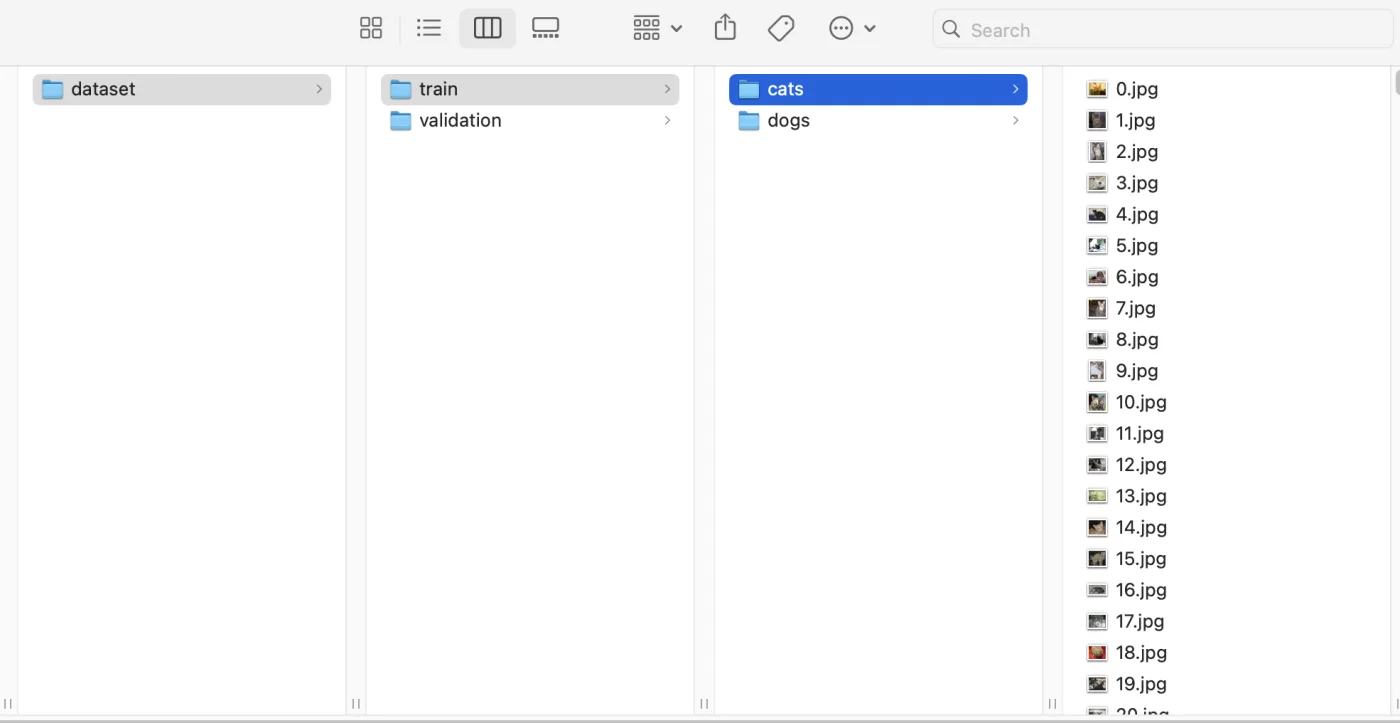
Task: Select file 9.jpg
Action: (x=1136, y=371)
